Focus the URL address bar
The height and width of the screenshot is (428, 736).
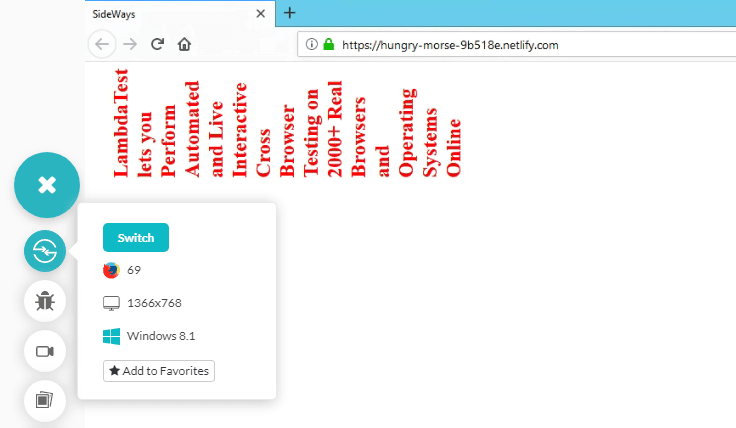[x=516, y=45]
